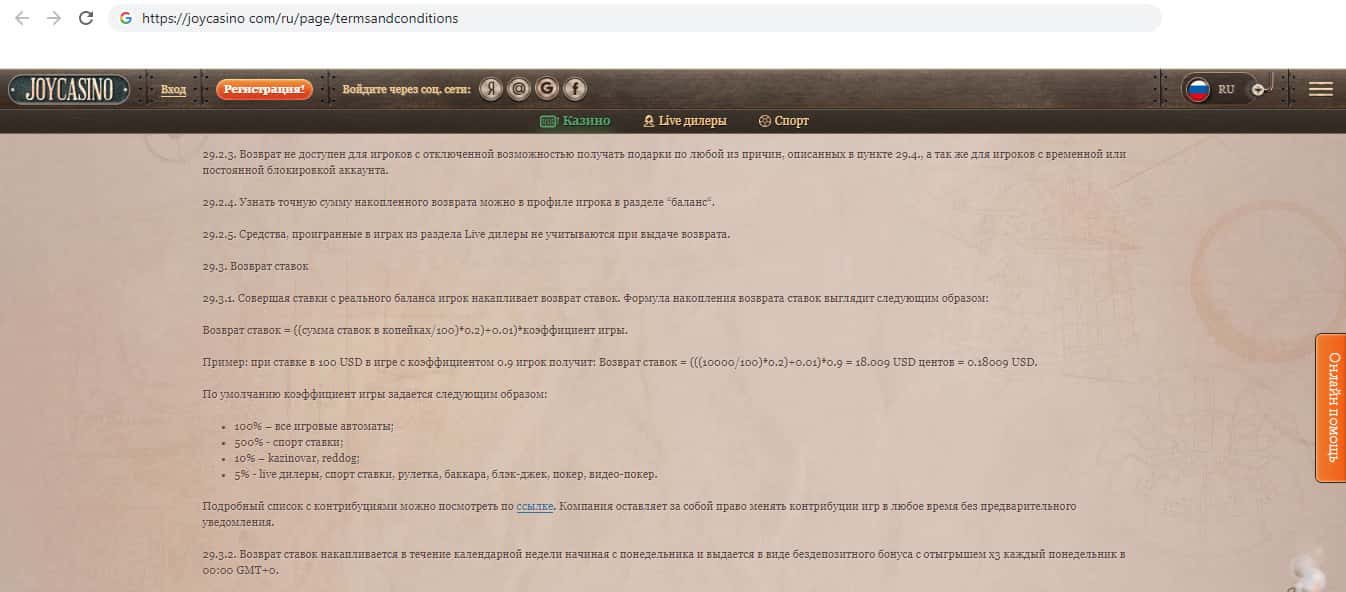Click the Russian flag icon

pos(1198,89)
